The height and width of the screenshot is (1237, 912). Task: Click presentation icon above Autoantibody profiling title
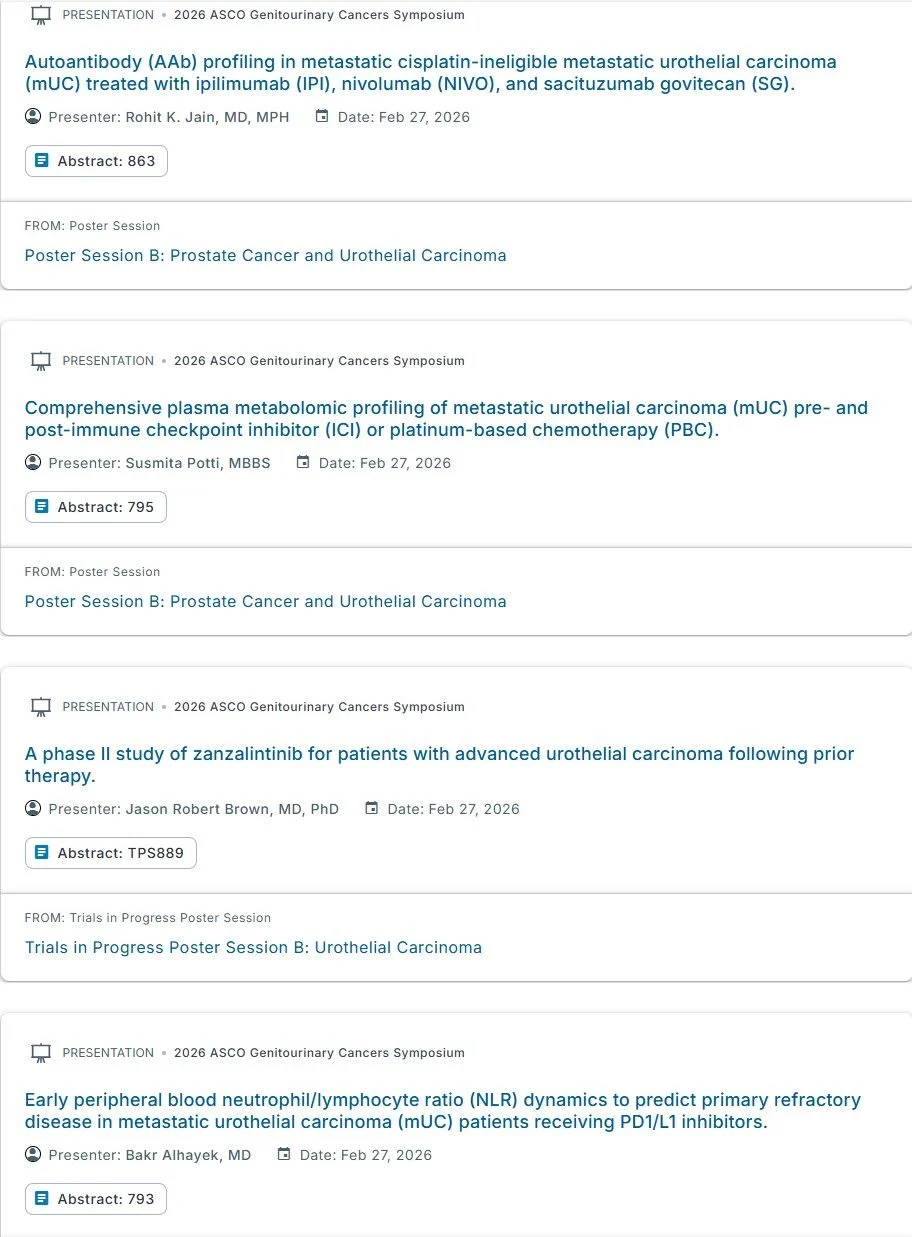41,15
